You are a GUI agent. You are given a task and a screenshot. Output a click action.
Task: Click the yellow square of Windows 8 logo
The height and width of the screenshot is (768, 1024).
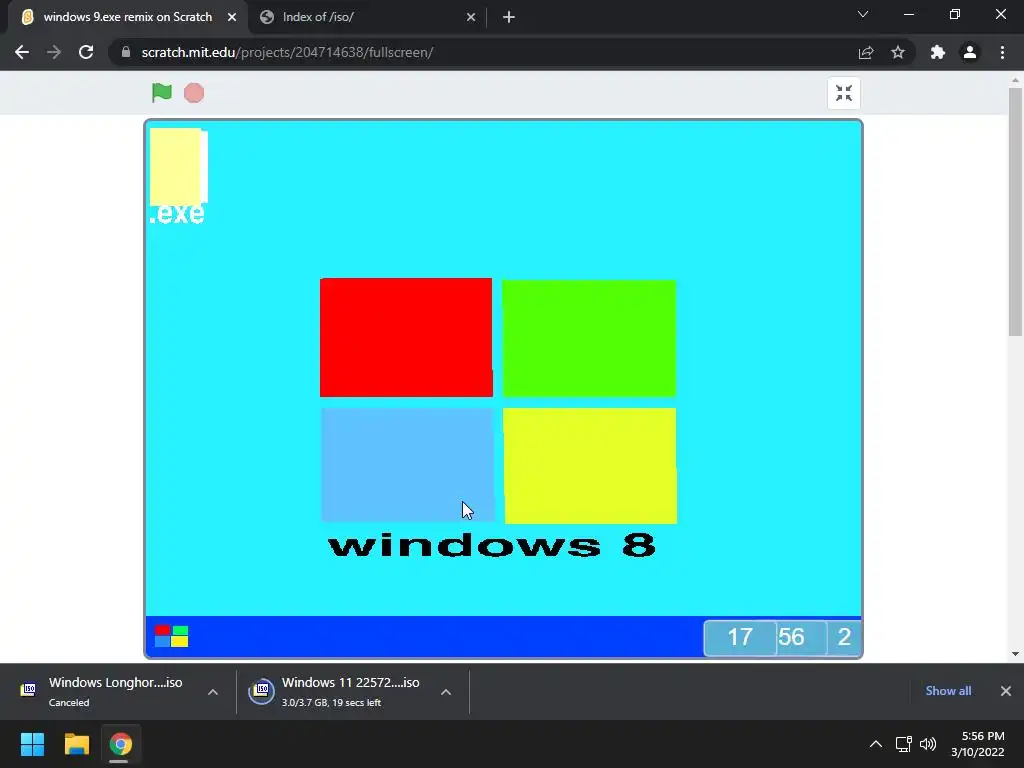[590, 466]
